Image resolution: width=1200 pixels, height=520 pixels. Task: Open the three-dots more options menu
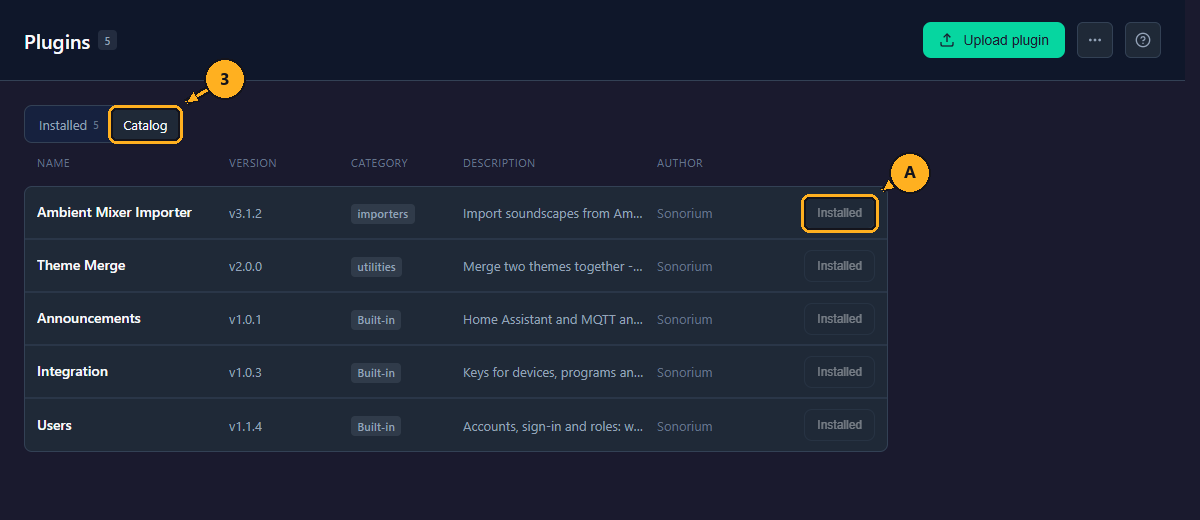tap(1095, 40)
